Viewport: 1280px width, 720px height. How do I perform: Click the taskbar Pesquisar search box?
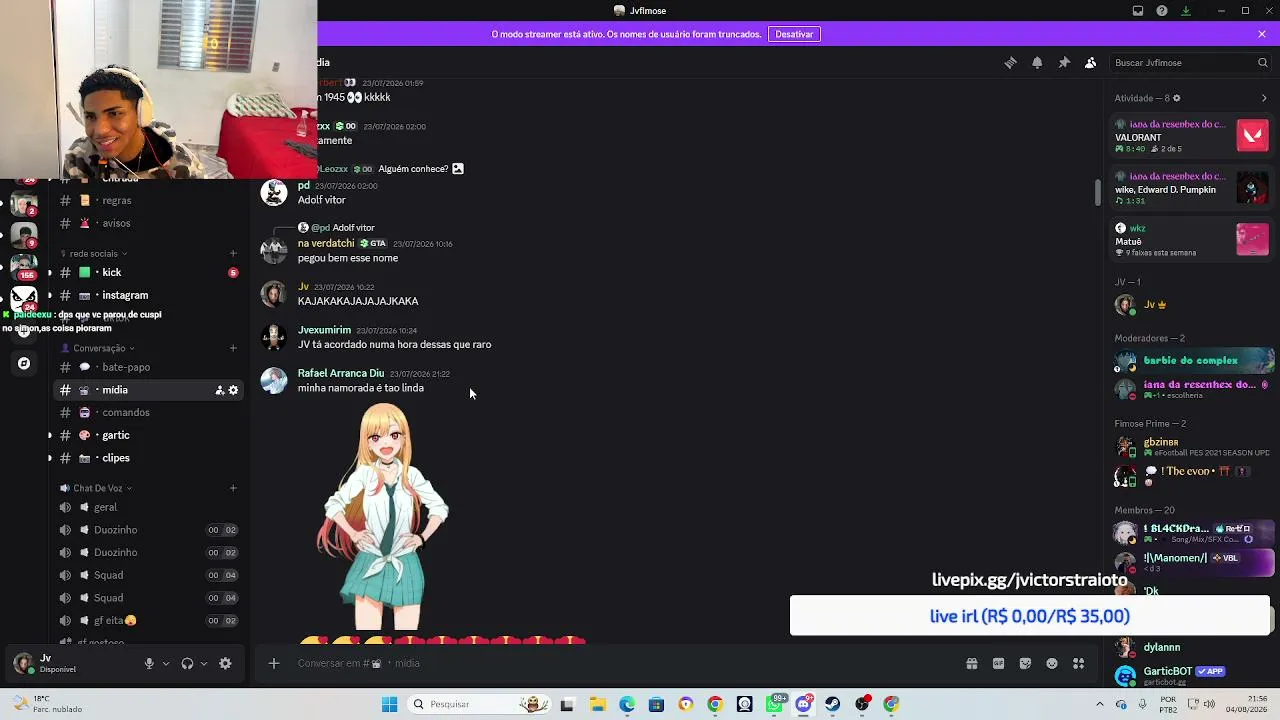point(480,704)
